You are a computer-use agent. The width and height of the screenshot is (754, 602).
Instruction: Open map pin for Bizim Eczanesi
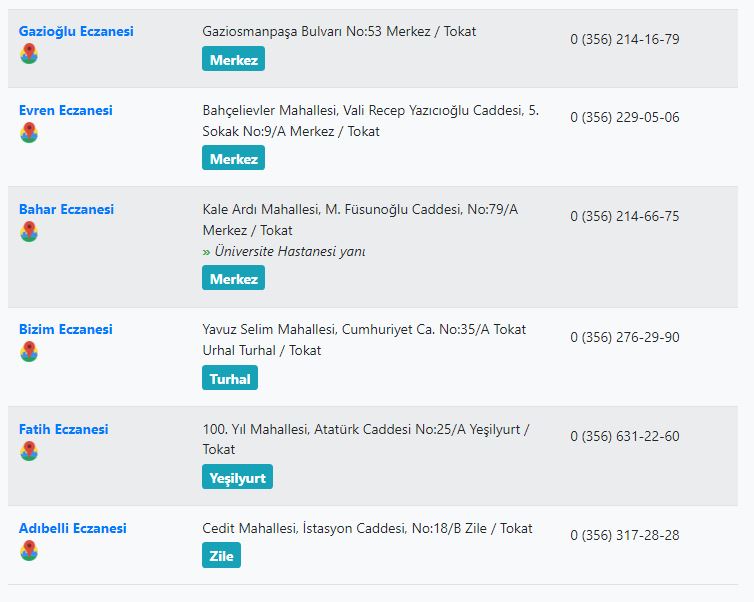click(x=29, y=351)
